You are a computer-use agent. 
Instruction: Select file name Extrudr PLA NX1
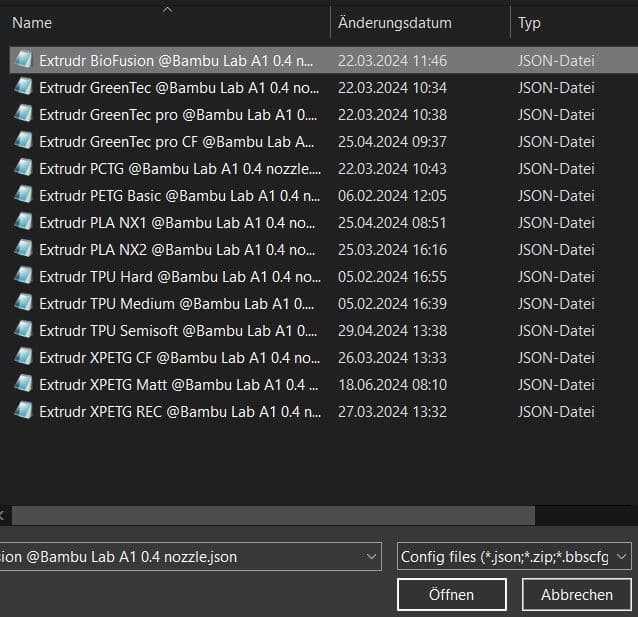(177, 223)
